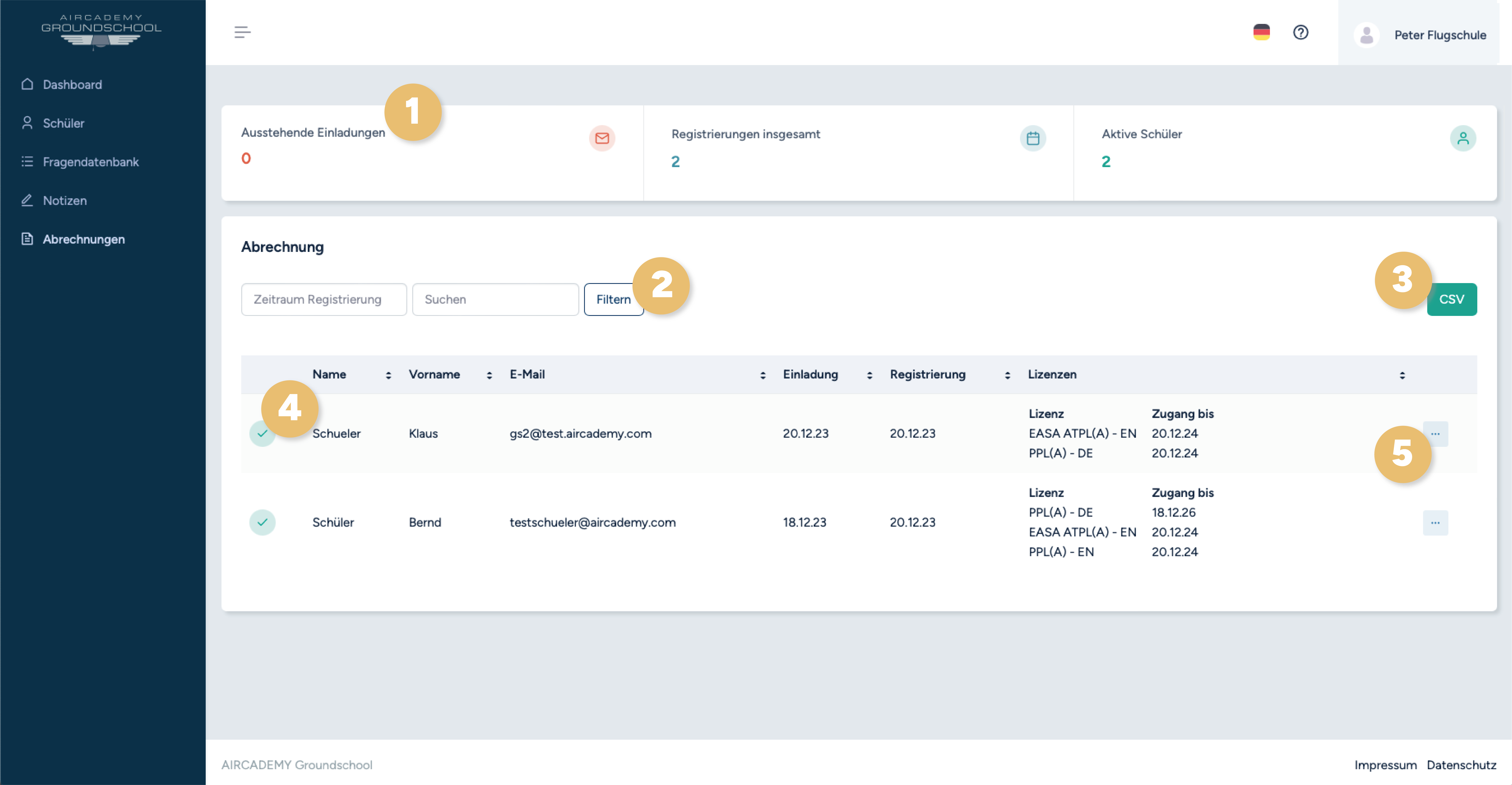Click the Notizen pencil icon in sidebar
1512x785 pixels.
[27, 200]
